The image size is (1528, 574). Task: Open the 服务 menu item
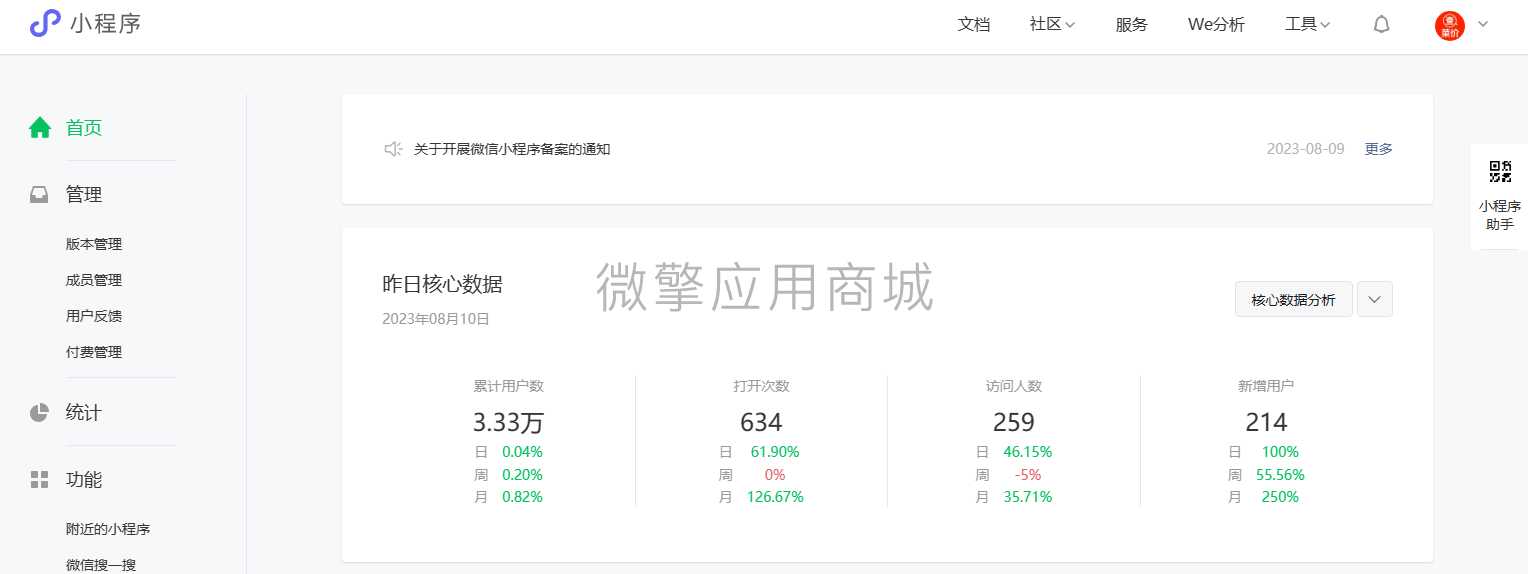coord(1132,25)
